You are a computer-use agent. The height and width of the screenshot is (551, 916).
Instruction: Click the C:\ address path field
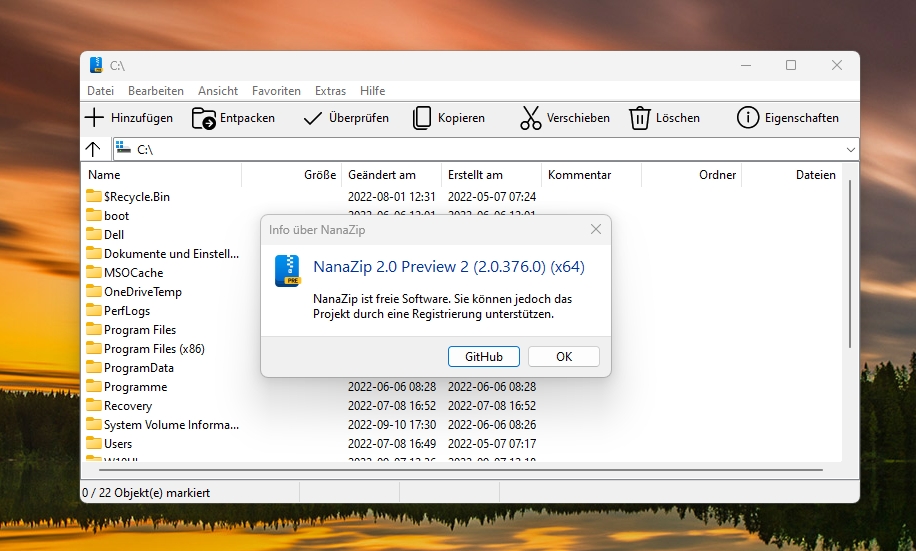[485, 150]
